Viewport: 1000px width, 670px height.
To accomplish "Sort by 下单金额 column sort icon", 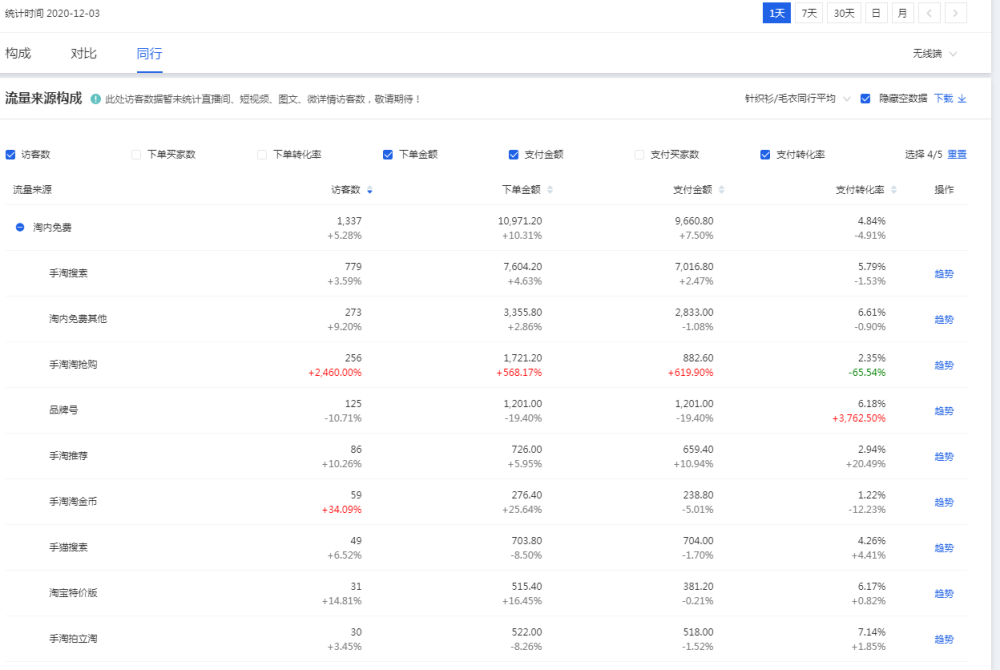I will point(550,190).
